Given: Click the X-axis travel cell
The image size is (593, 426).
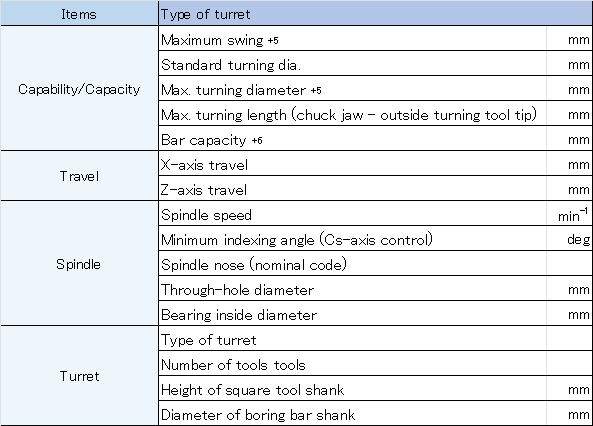Looking at the screenshot, I should tap(352, 163).
